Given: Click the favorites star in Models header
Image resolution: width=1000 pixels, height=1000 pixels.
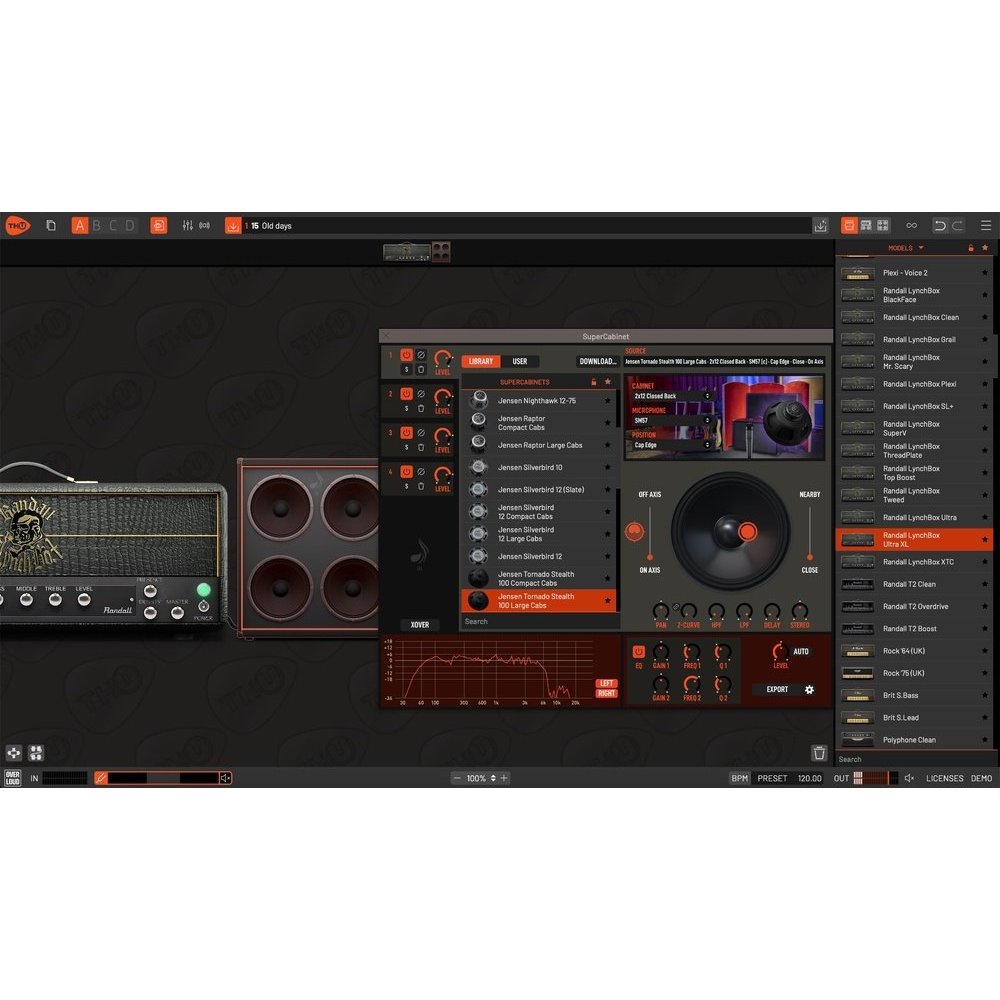Looking at the screenshot, I should (985, 247).
